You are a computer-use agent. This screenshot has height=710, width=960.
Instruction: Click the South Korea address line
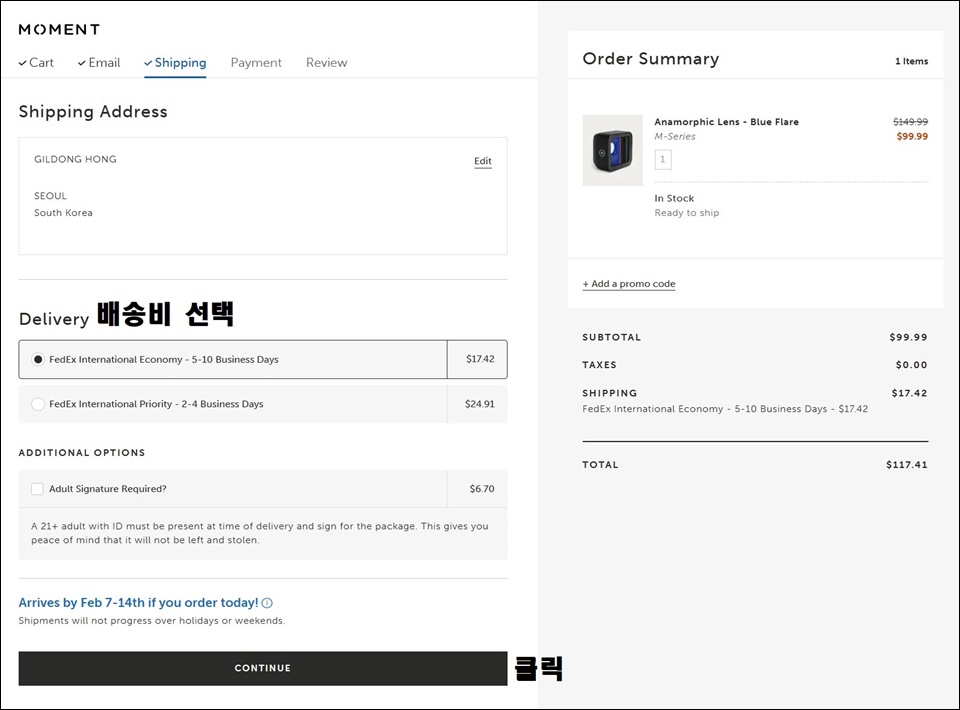63,213
